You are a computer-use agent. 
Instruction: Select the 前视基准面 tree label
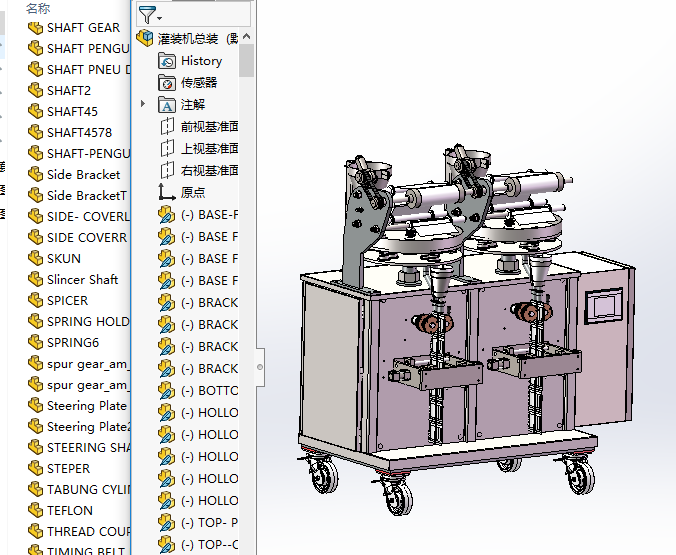point(210,127)
